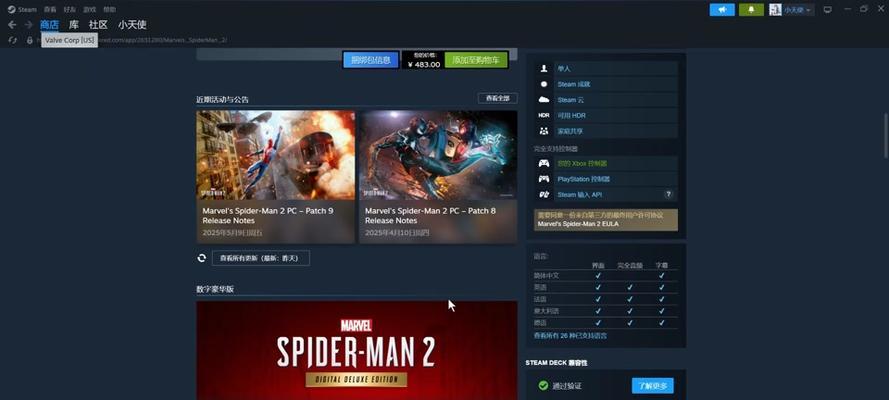Switch to the 商店 store tab
The image size is (889, 400).
click(49, 25)
